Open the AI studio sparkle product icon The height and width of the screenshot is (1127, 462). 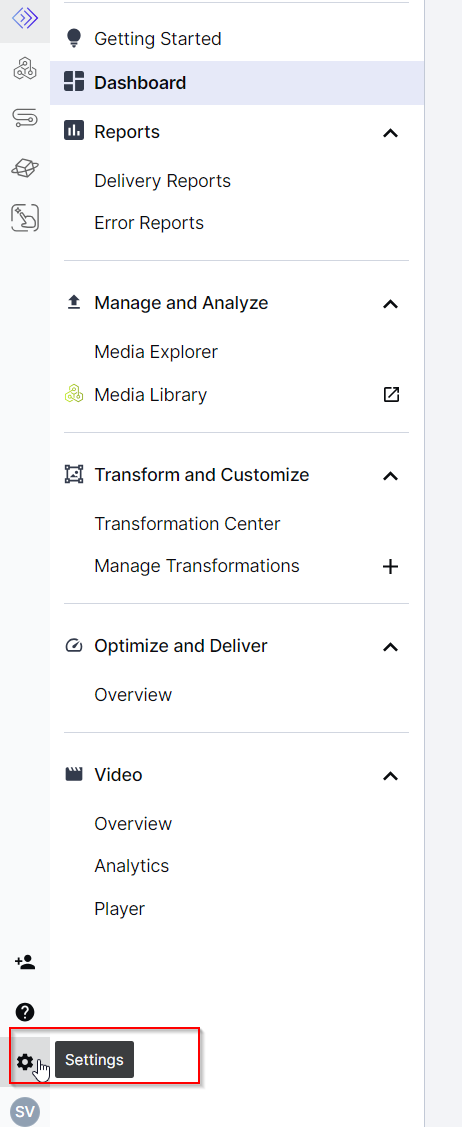coord(25,217)
